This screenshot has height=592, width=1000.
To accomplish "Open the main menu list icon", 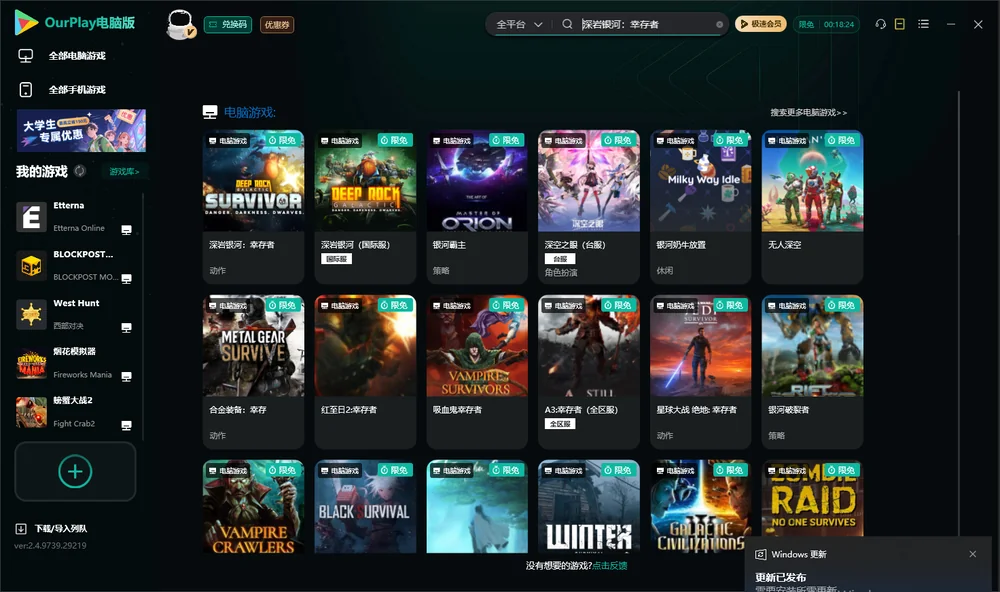I will click(x=923, y=24).
